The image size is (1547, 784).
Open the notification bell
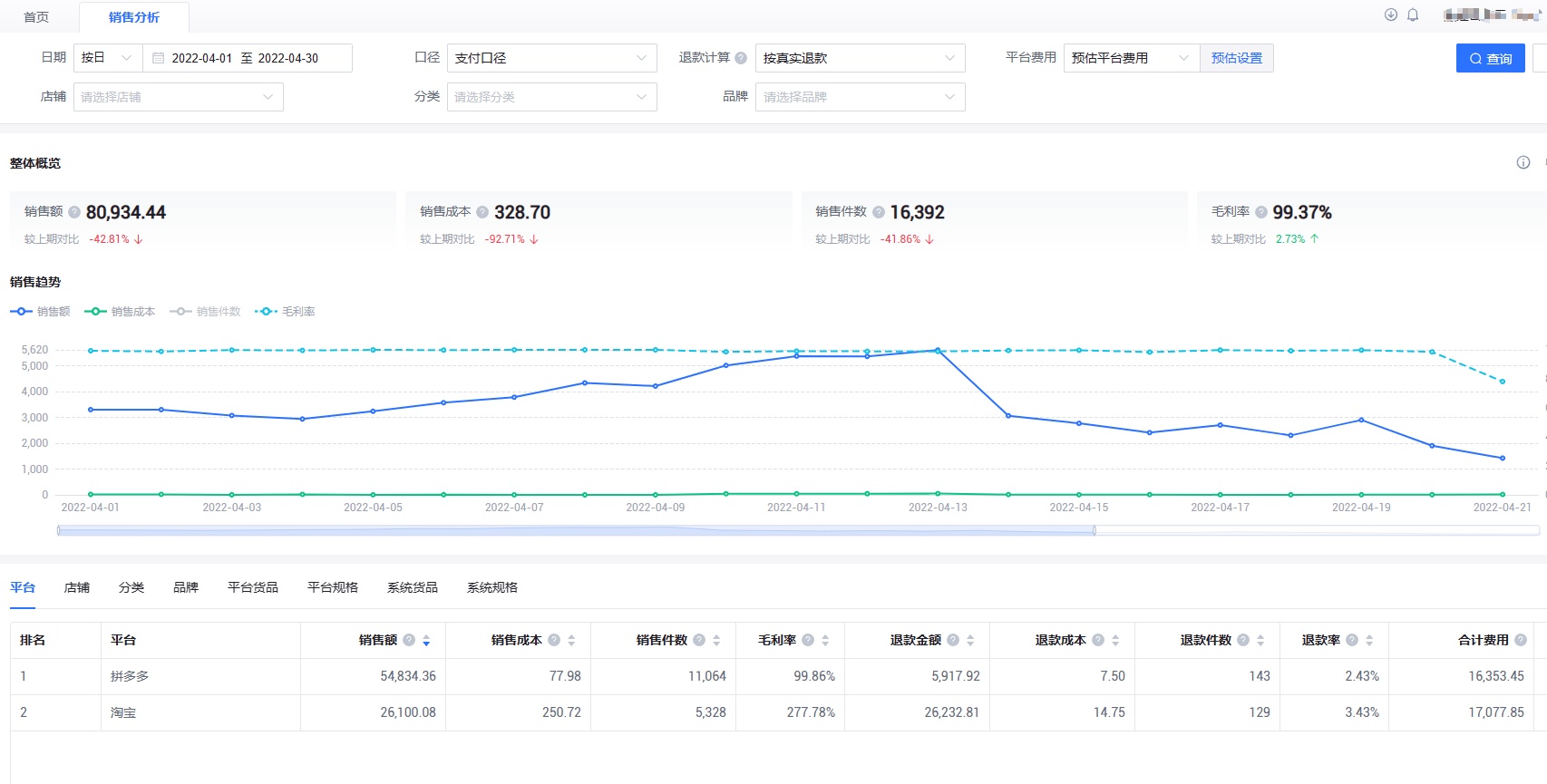pyautogui.click(x=1413, y=15)
